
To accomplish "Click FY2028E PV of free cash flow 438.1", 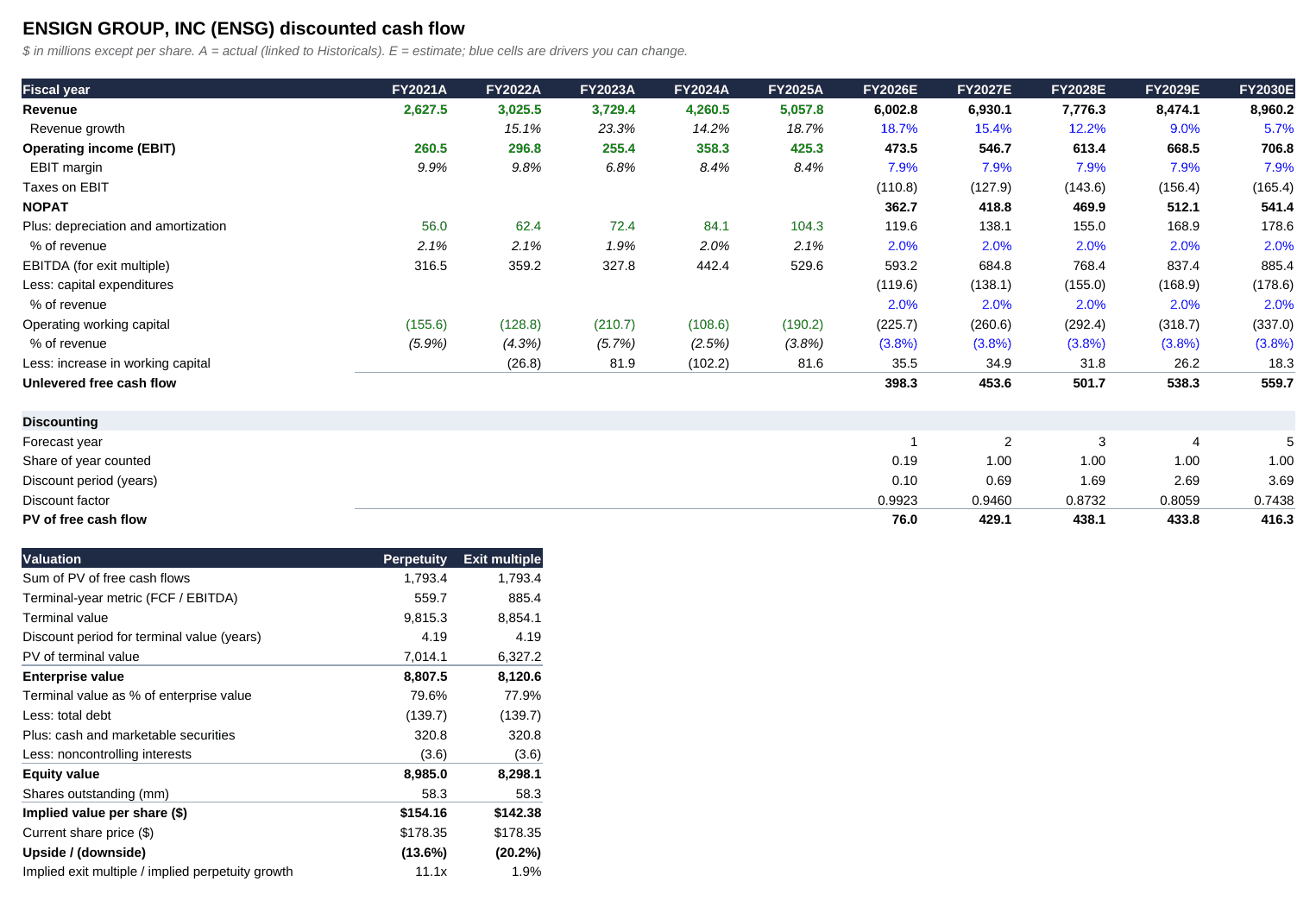I will [1089, 519].
